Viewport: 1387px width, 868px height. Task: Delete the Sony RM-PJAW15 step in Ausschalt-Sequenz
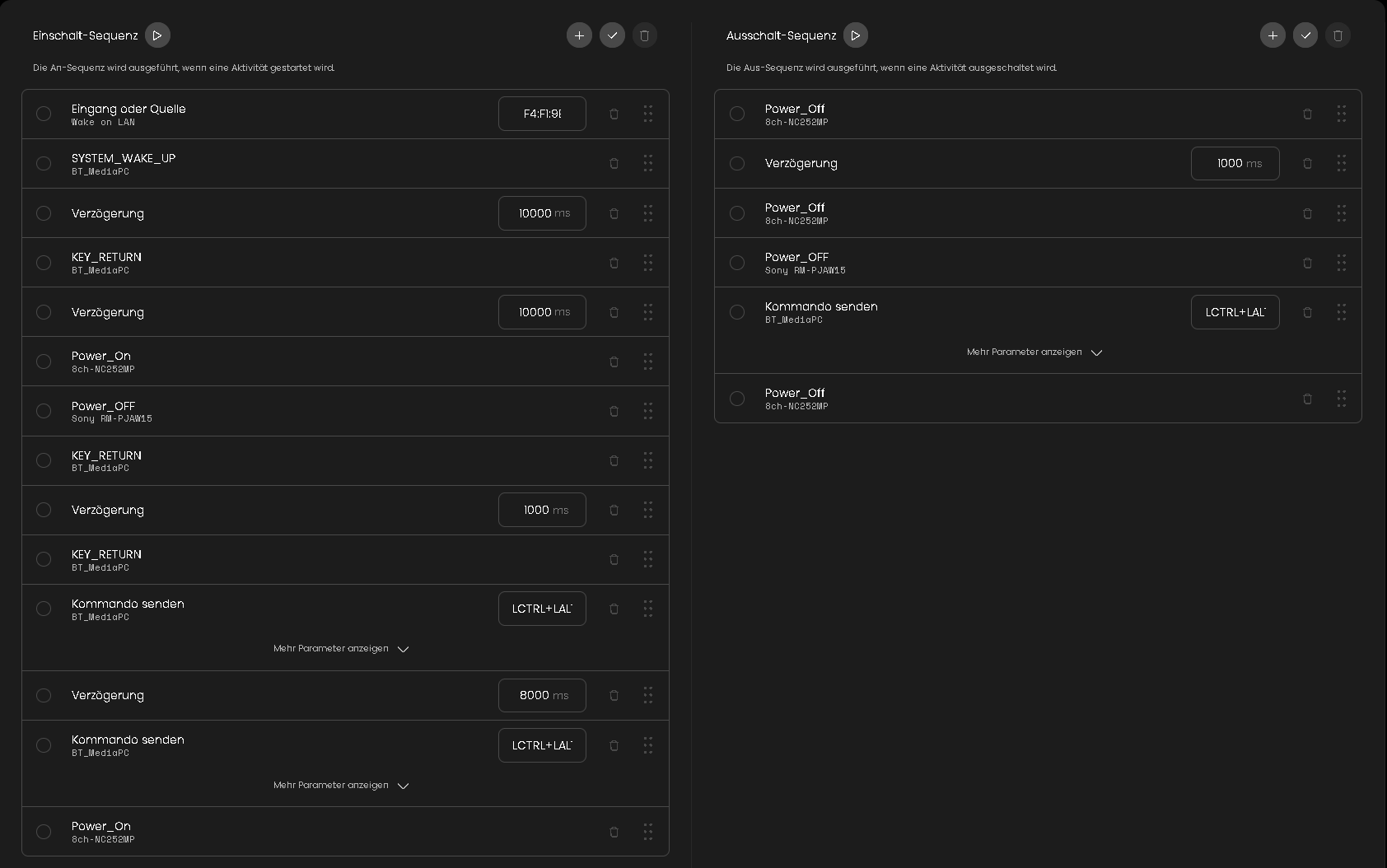click(1307, 263)
